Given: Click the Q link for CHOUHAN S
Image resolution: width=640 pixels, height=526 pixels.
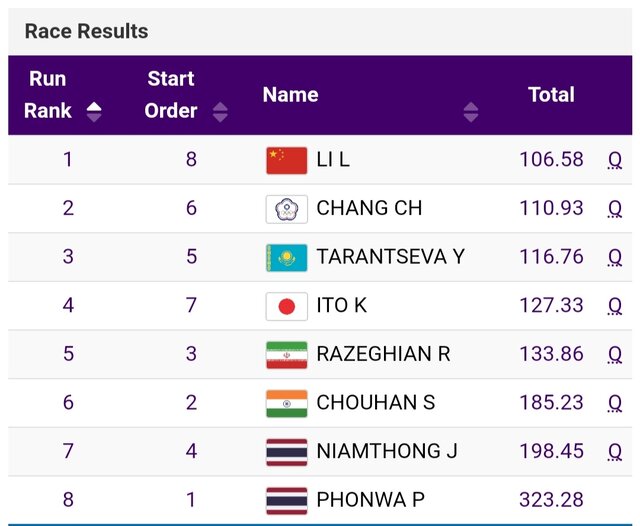Looking at the screenshot, I should coord(615,403).
